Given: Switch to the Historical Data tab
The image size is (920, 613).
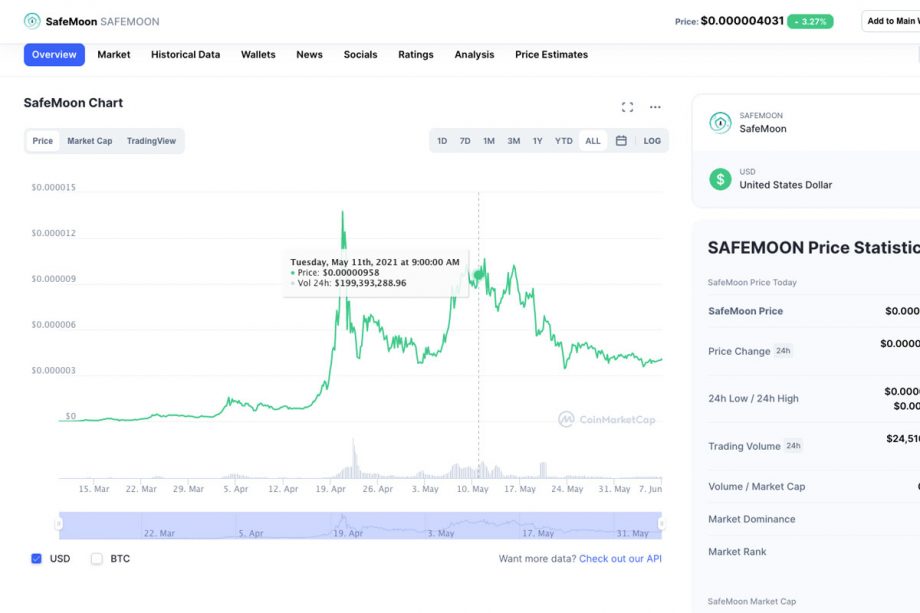Looking at the screenshot, I should coord(185,55).
